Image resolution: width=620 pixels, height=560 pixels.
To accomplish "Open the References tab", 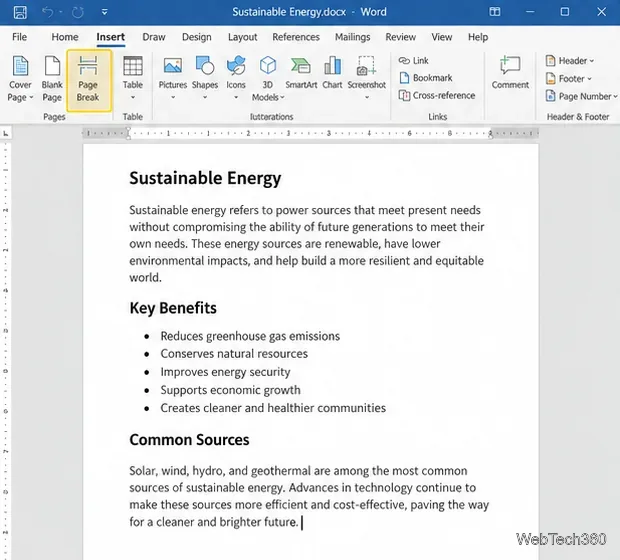I will (296, 37).
